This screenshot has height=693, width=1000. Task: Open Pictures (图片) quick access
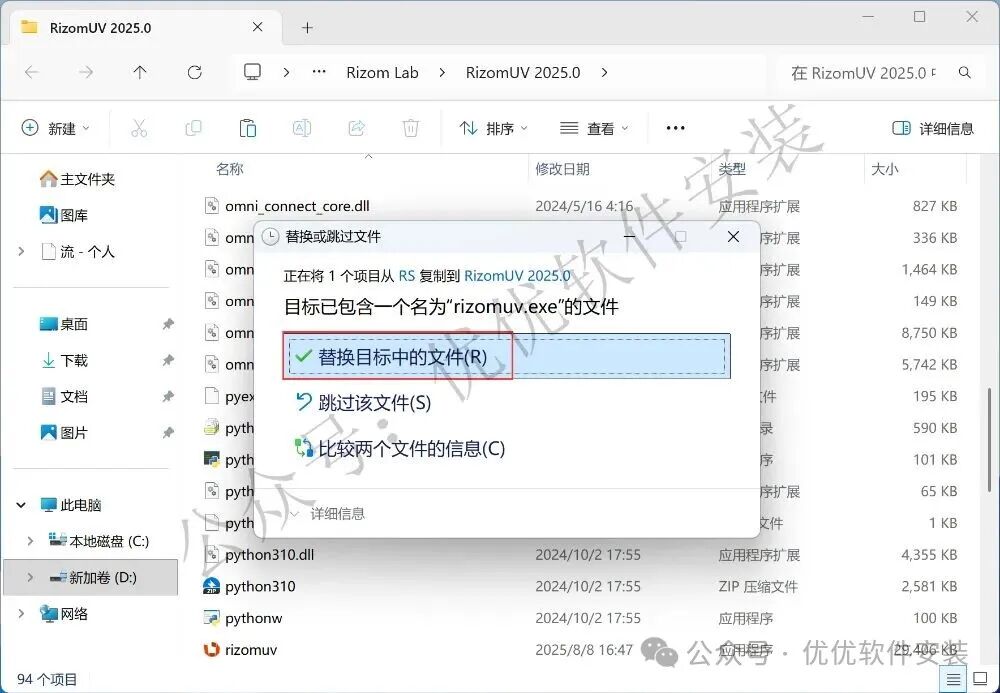64,433
